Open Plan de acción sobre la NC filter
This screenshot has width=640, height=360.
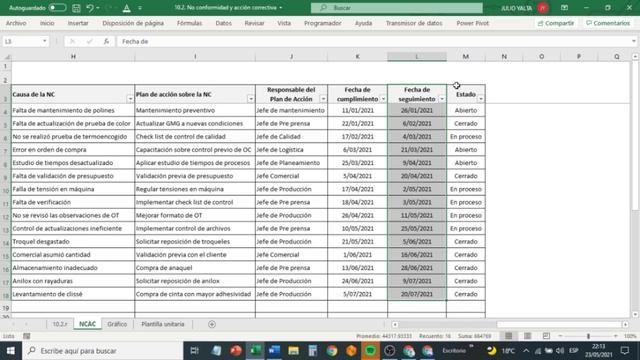pyautogui.click(x=251, y=99)
